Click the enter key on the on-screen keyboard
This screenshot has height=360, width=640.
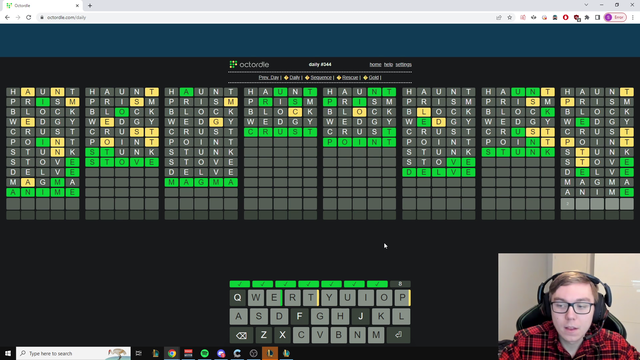tap(398, 335)
